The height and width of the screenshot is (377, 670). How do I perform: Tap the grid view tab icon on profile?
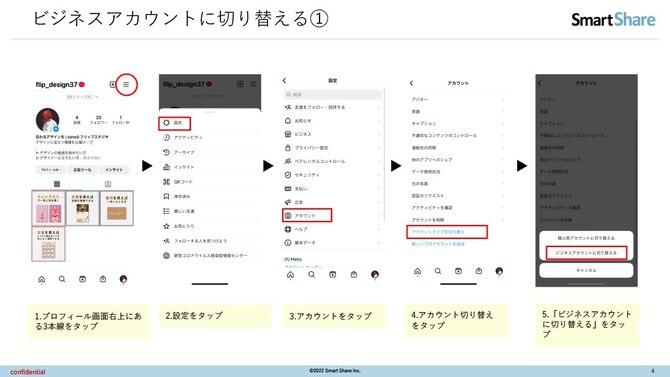pos(57,184)
